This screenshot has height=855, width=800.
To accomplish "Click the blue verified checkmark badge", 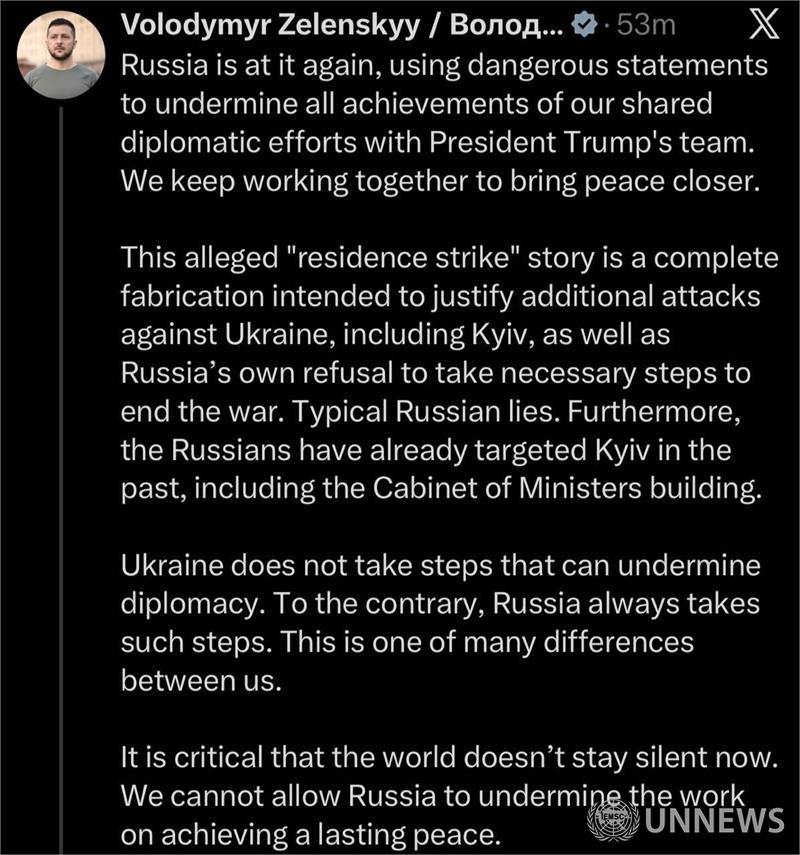I will coord(585,27).
